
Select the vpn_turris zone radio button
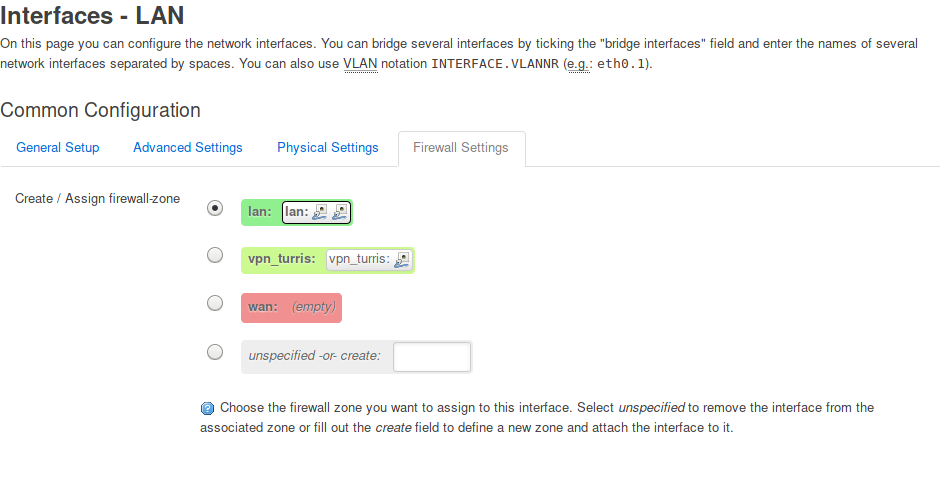coord(215,255)
